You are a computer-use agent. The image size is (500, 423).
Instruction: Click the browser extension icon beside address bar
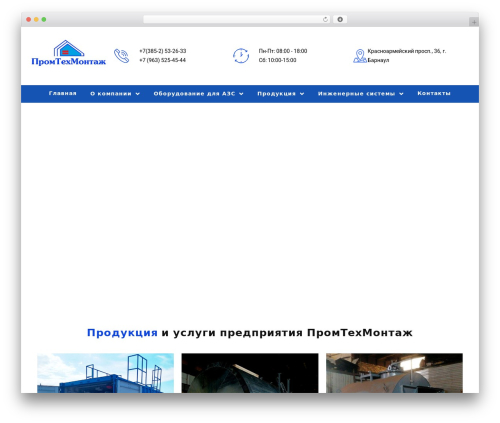click(x=340, y=20)
